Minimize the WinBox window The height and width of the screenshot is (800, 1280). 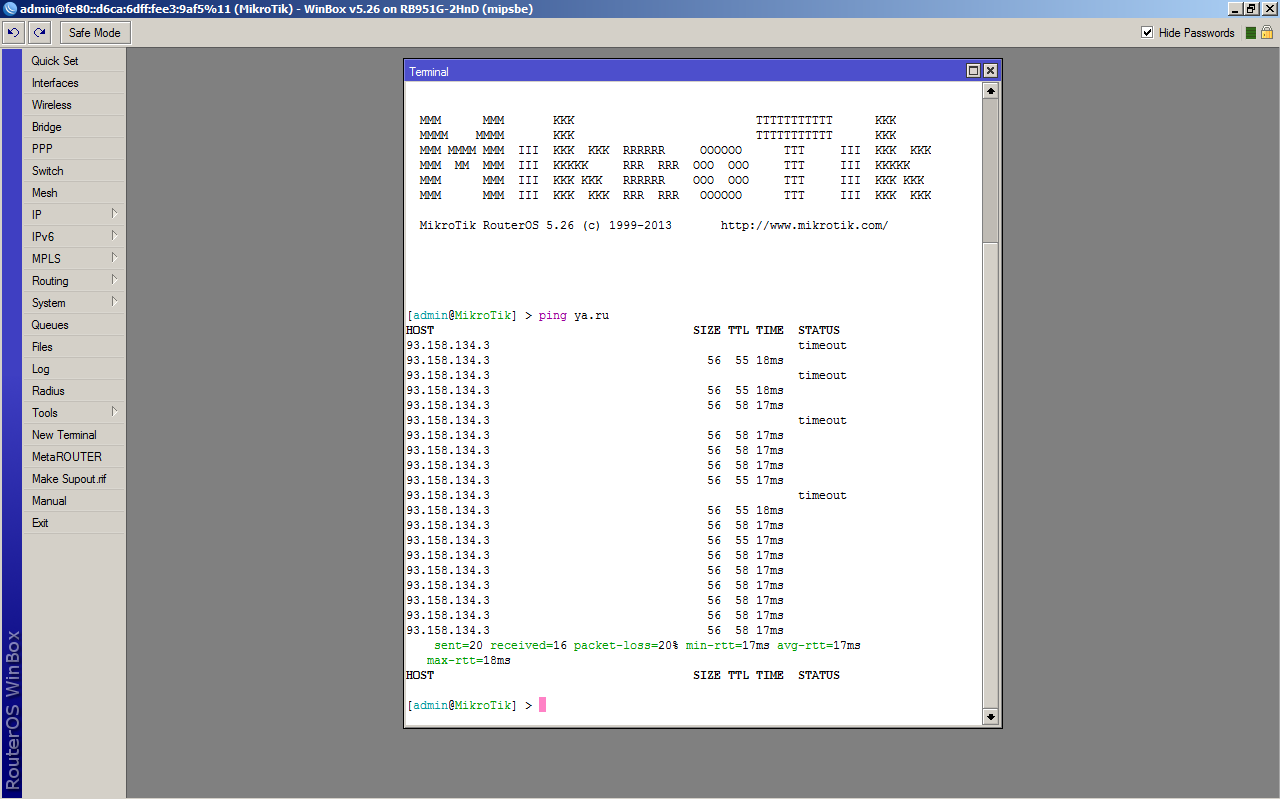(x=1235, y=9)
